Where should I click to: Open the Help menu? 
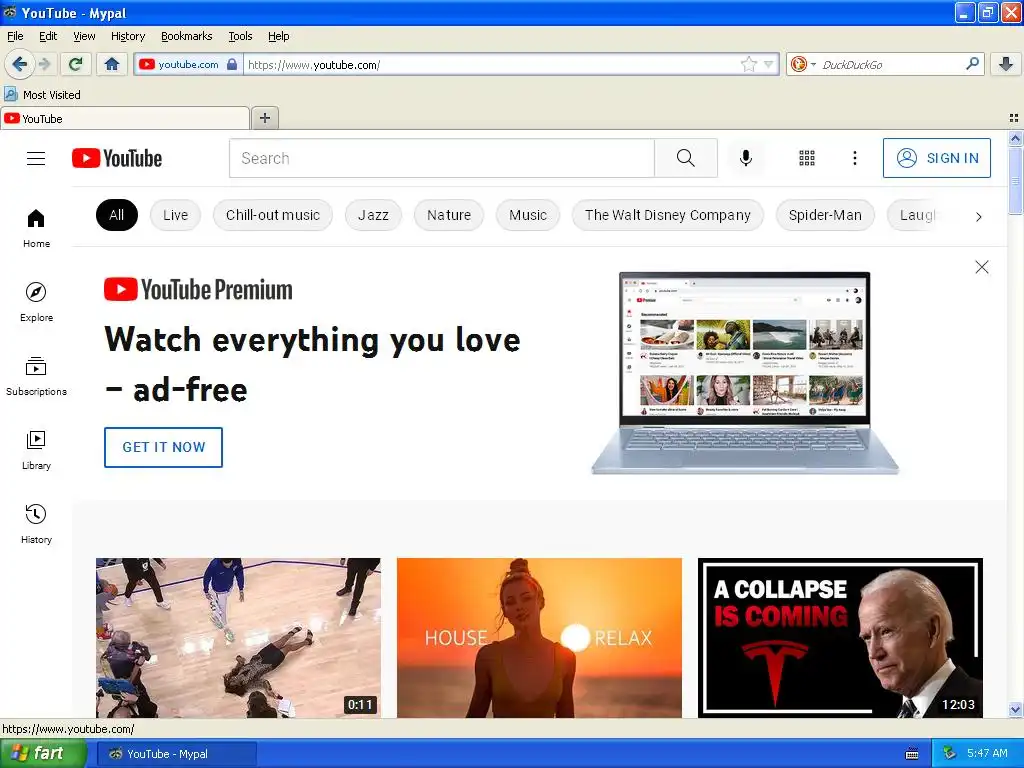[278, 36]
